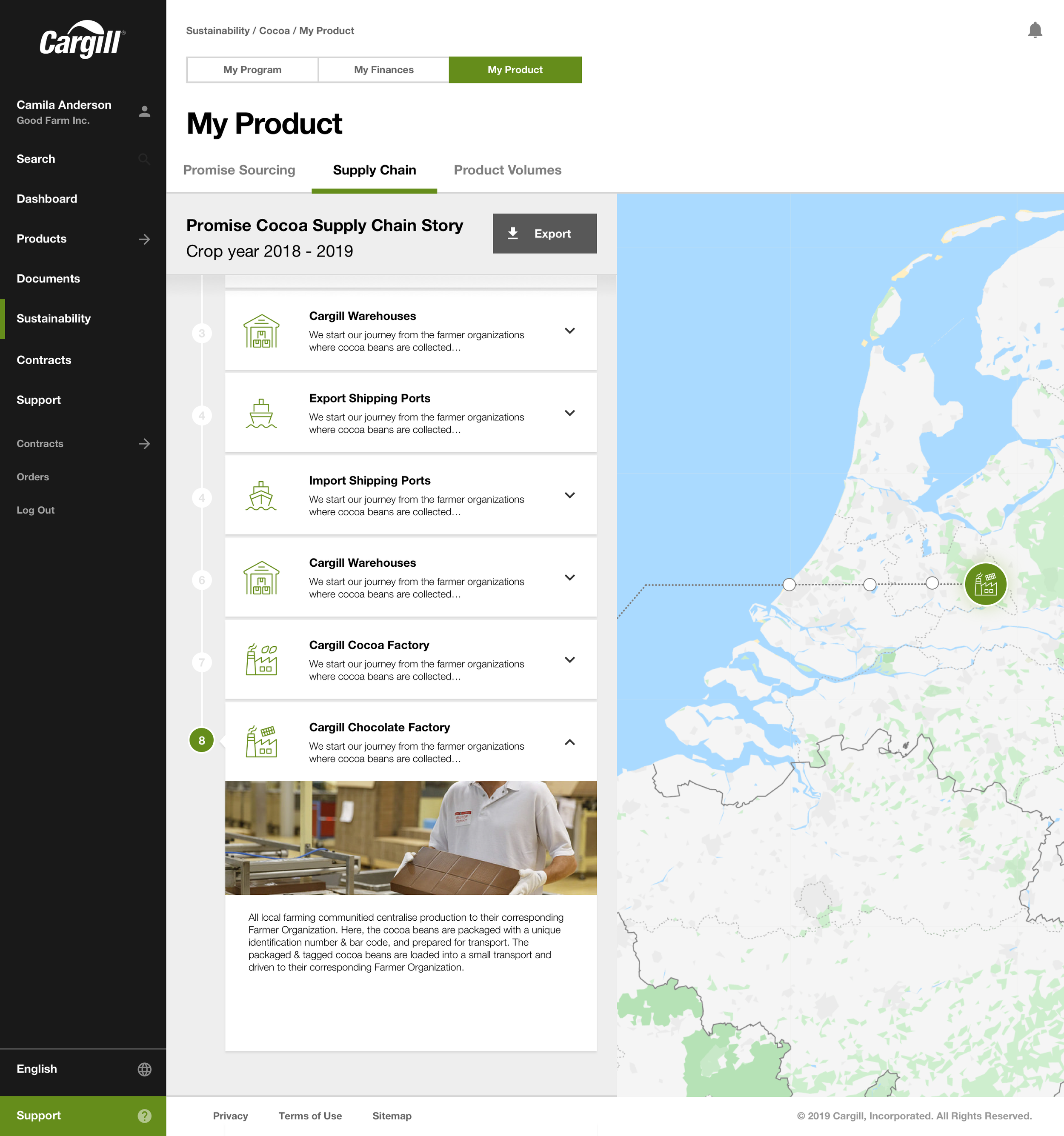This screenshot has height=1136, width=1064.
Task: Expand the arrow beside the grey Contracts item
Action: coord(145,443)
